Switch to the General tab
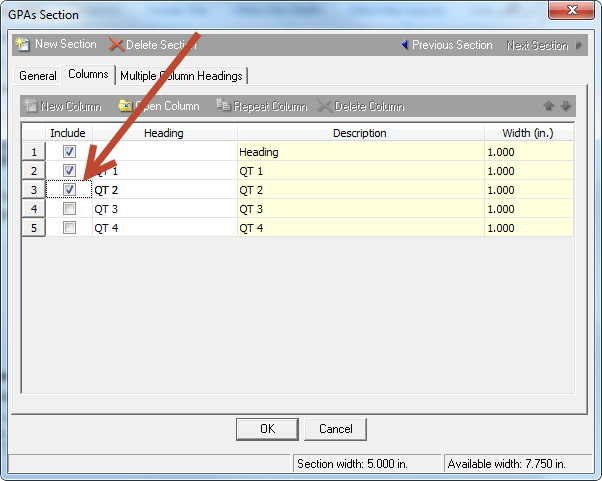Screen dimensions: 602x481 click(38, 76)
